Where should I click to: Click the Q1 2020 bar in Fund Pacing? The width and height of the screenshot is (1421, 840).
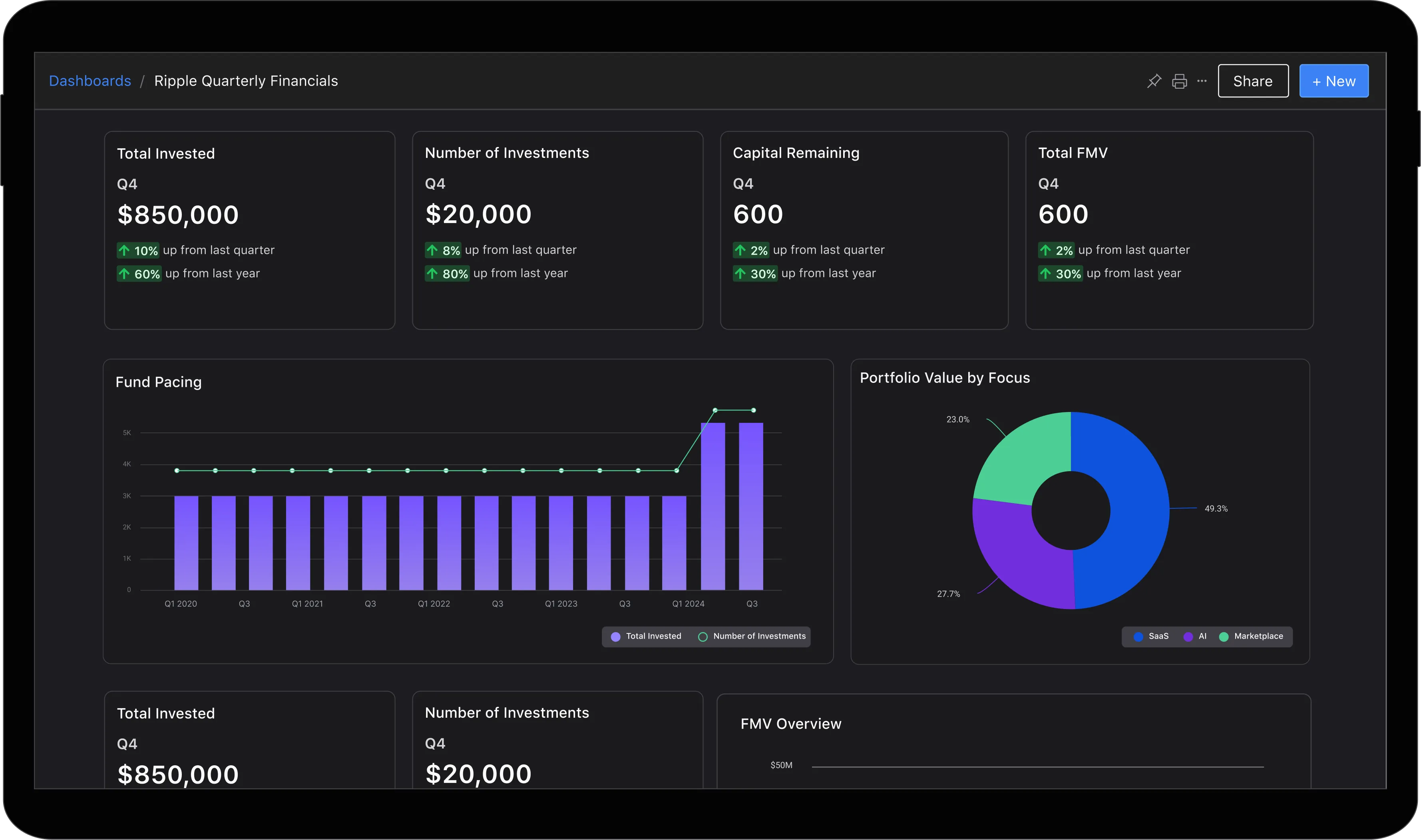click(186, 543)
